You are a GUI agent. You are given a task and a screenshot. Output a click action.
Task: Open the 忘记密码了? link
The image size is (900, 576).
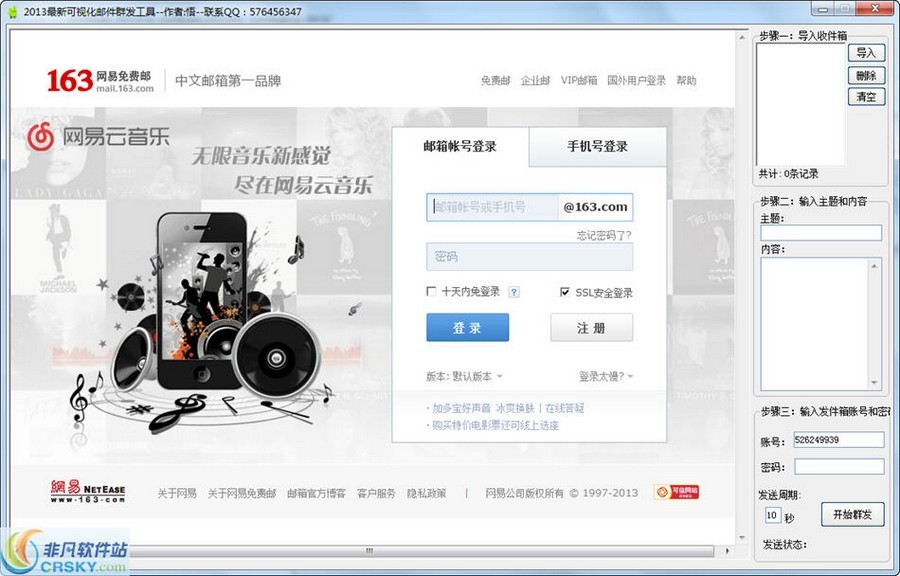(x=603, y=236)
